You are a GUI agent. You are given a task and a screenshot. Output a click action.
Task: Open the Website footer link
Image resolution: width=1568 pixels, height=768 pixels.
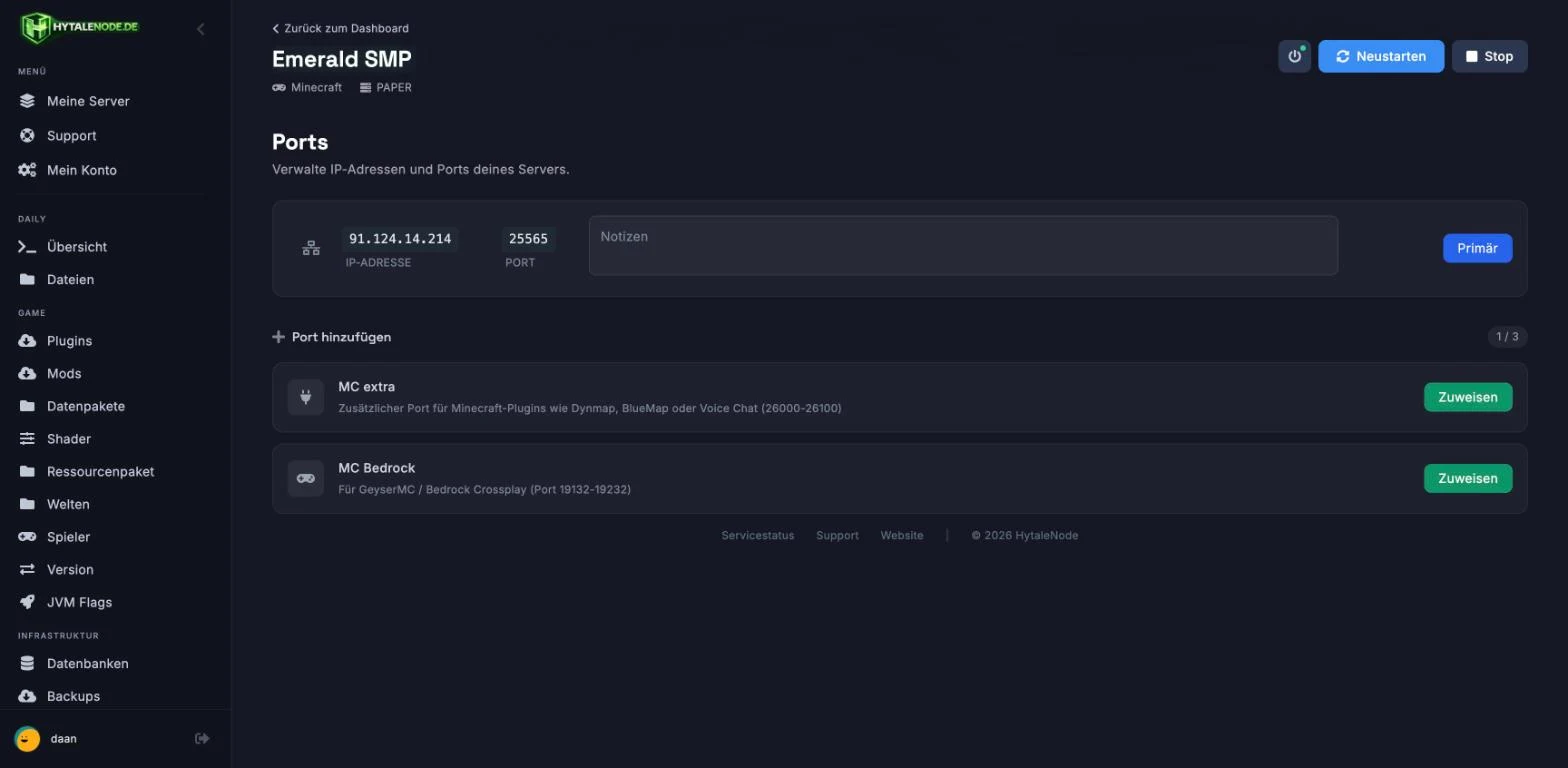pyautogui.click(x=901, y=535)
